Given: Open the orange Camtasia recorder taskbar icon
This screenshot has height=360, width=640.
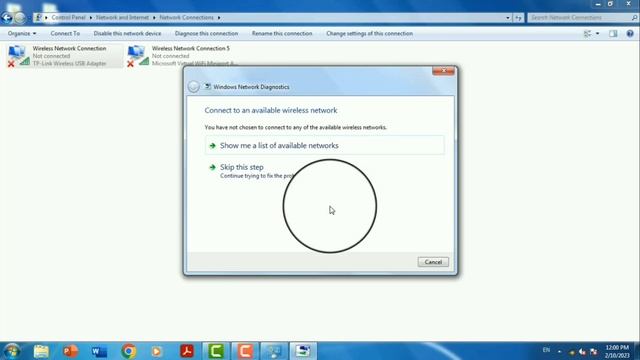Looking at the screenshot, I should point(245,351).
